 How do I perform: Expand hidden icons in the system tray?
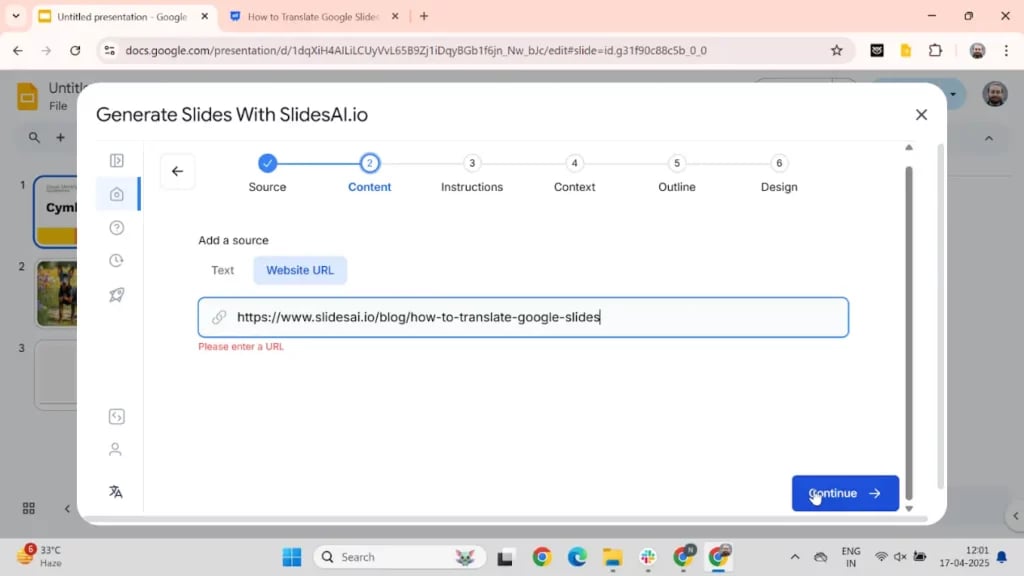pyautogui.click(x=795, y=556)
